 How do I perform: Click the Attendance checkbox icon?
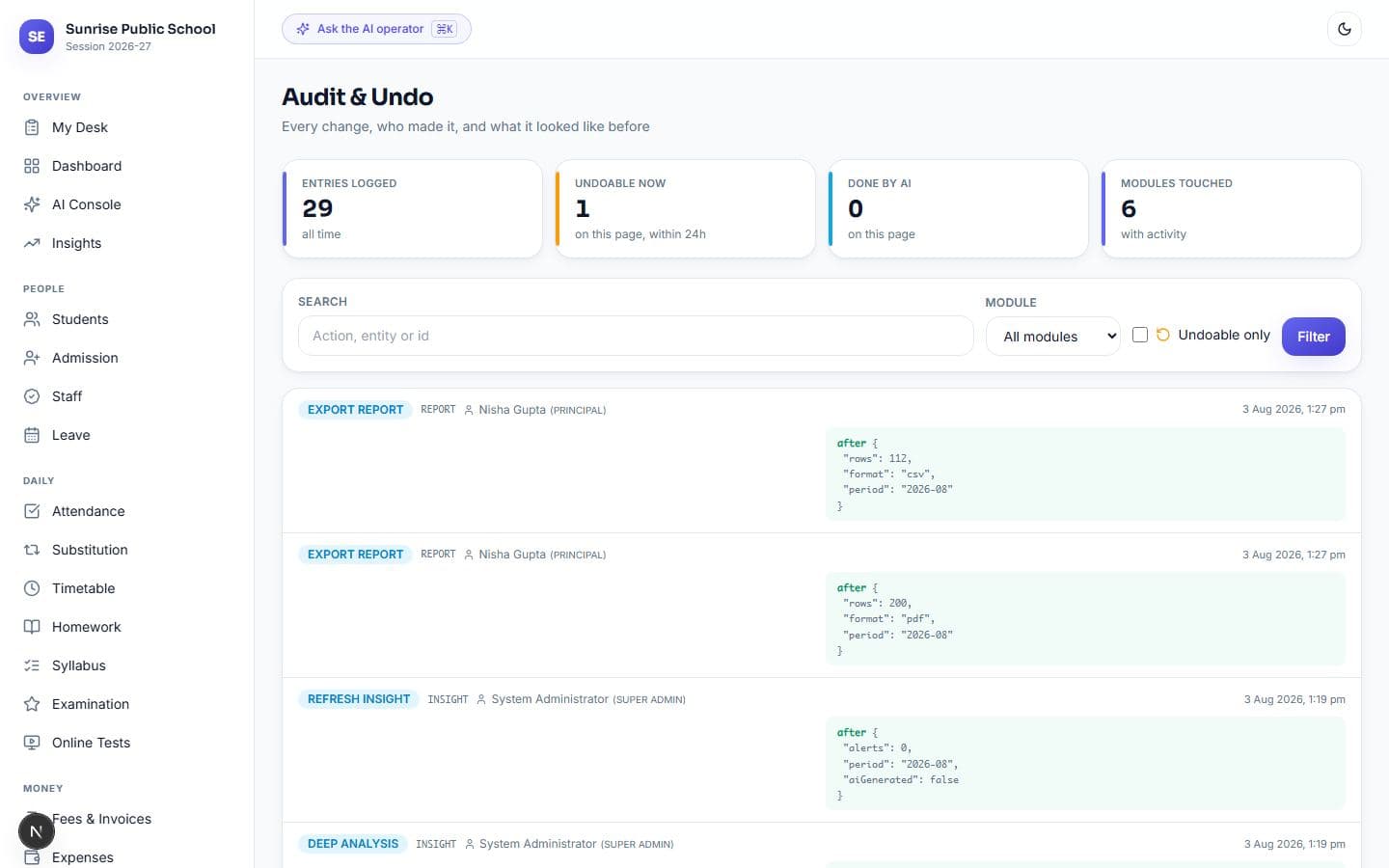pyautogui.click(x=32, y=511)
